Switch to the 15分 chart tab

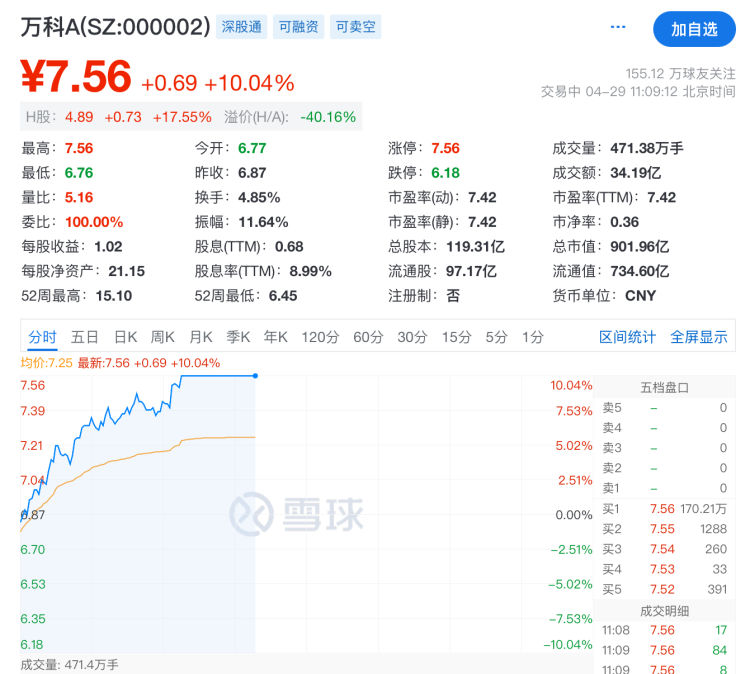pyautogui.click(x=456, y=337)
